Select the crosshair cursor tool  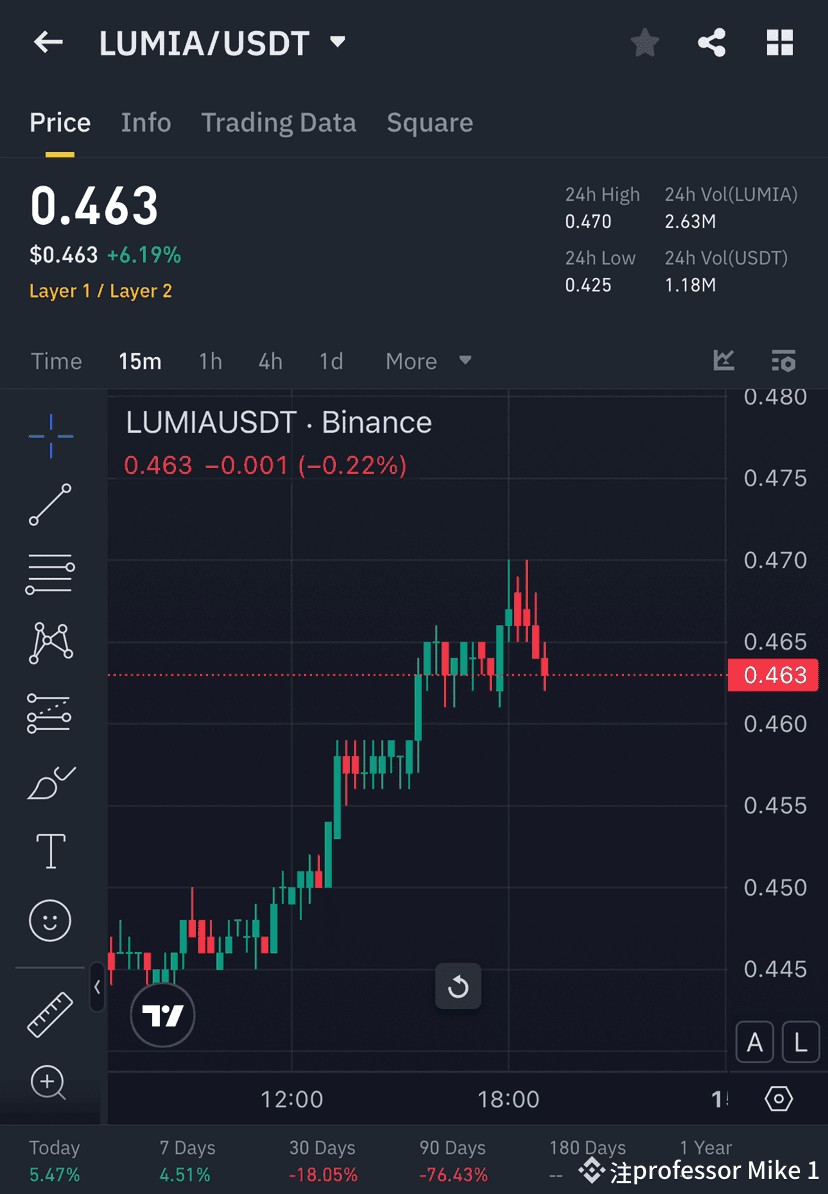[50, 436]
